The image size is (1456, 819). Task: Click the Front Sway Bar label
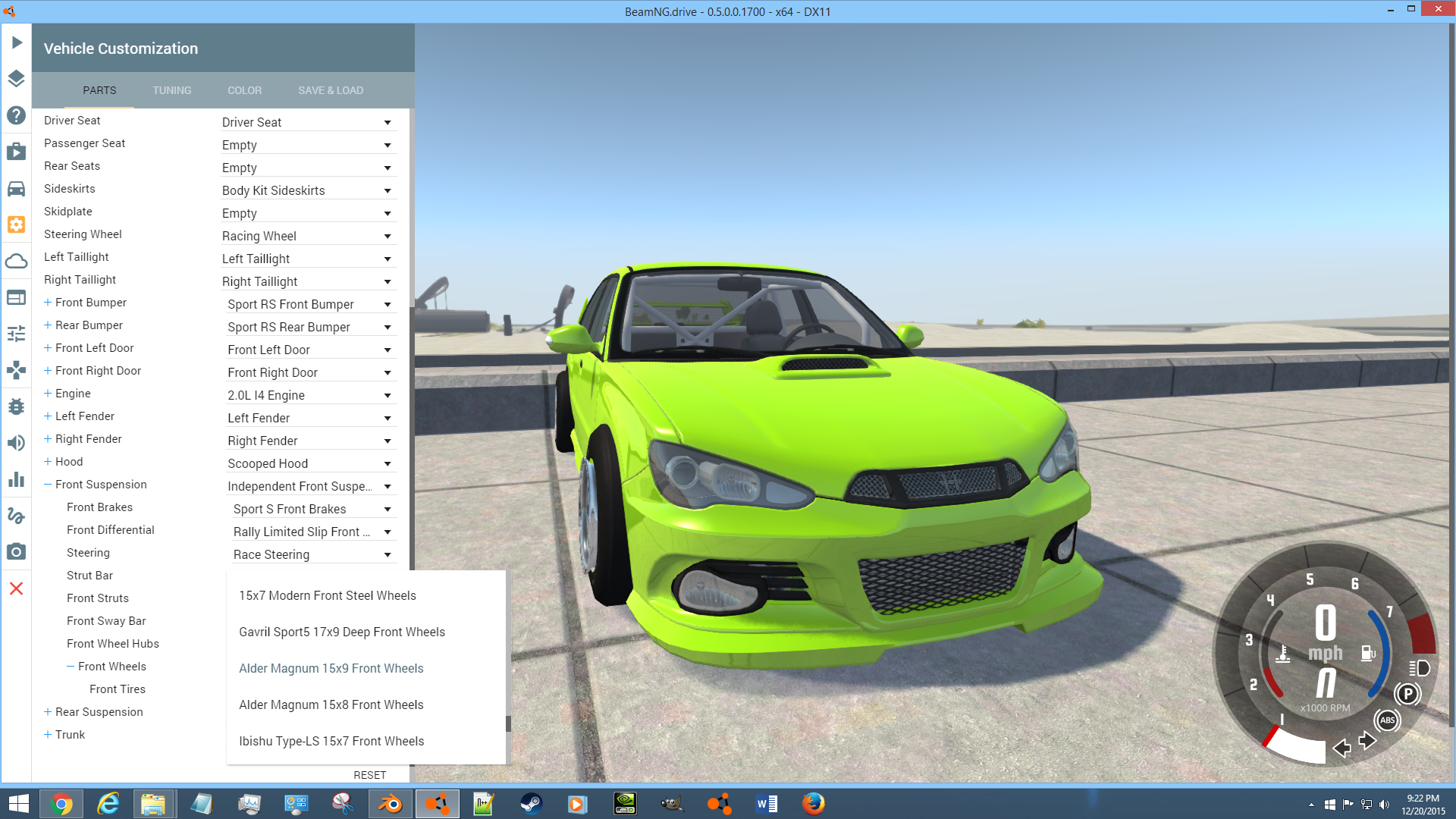point(106,621)
